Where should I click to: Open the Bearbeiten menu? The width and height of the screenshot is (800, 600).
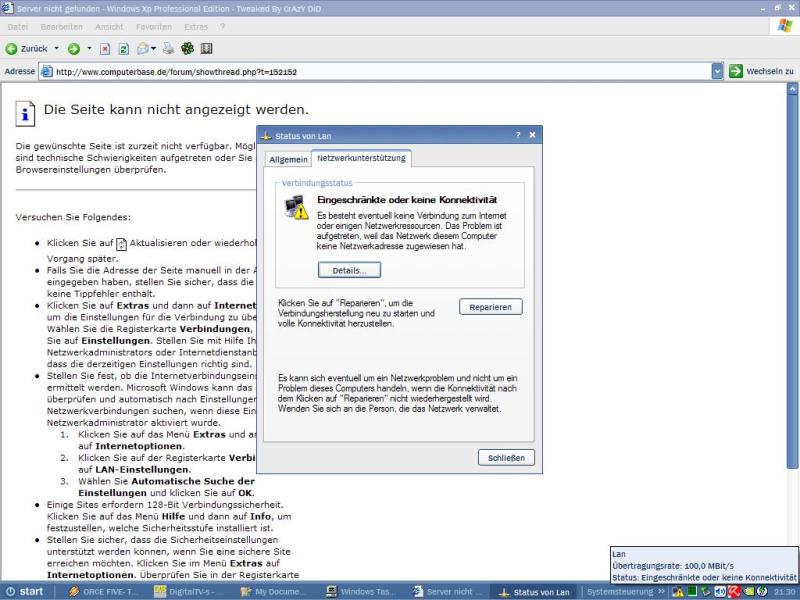pyautogui.click(x=61, y=27)
